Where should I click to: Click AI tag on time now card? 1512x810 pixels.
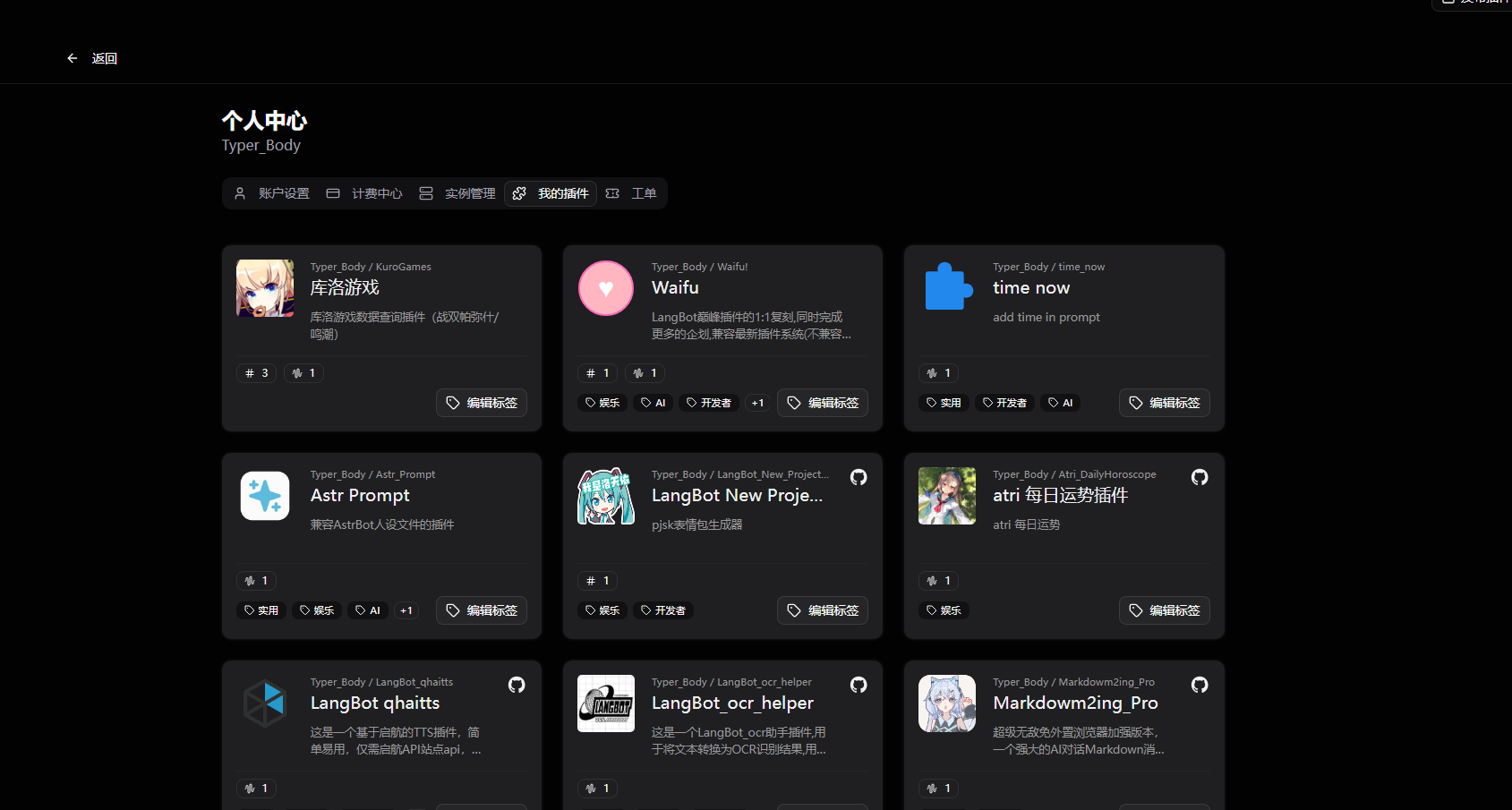click(1061, 403)
